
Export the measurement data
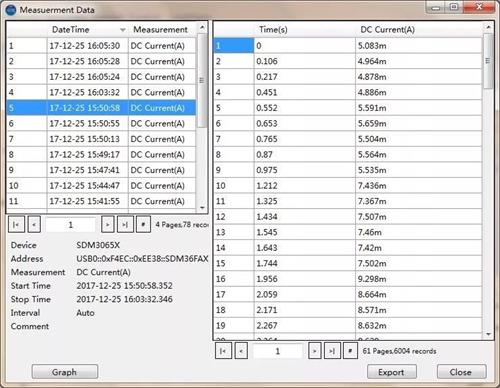coord(392,372)
